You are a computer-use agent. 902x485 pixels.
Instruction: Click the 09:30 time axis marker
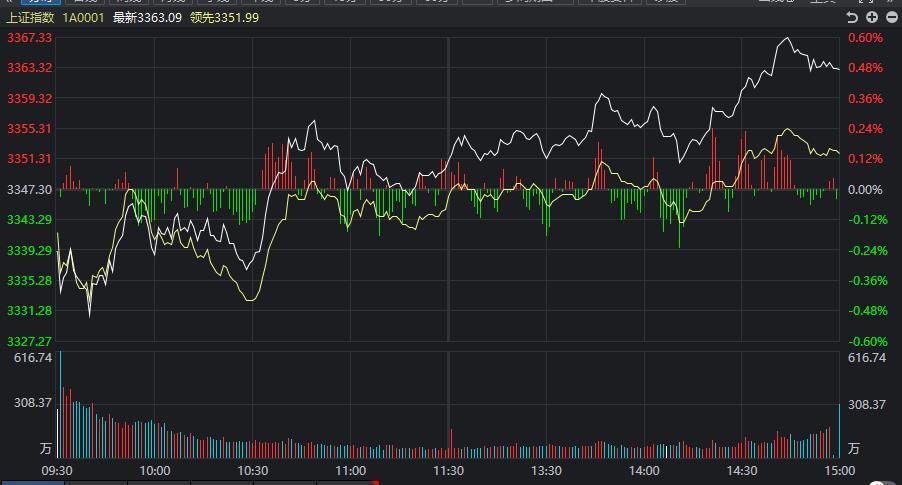[57, 471]
